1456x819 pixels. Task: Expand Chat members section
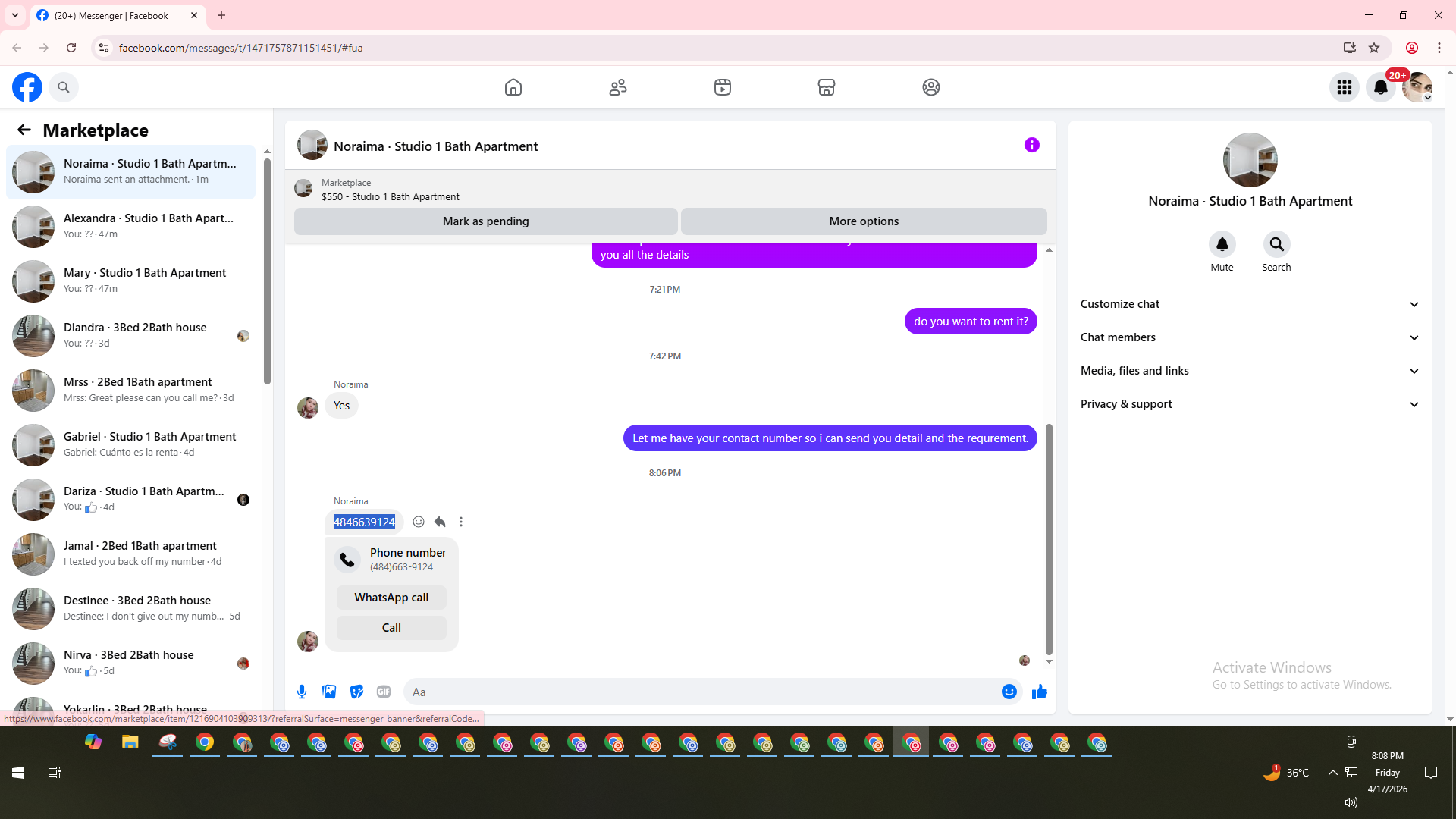[x=1249, y=337]
